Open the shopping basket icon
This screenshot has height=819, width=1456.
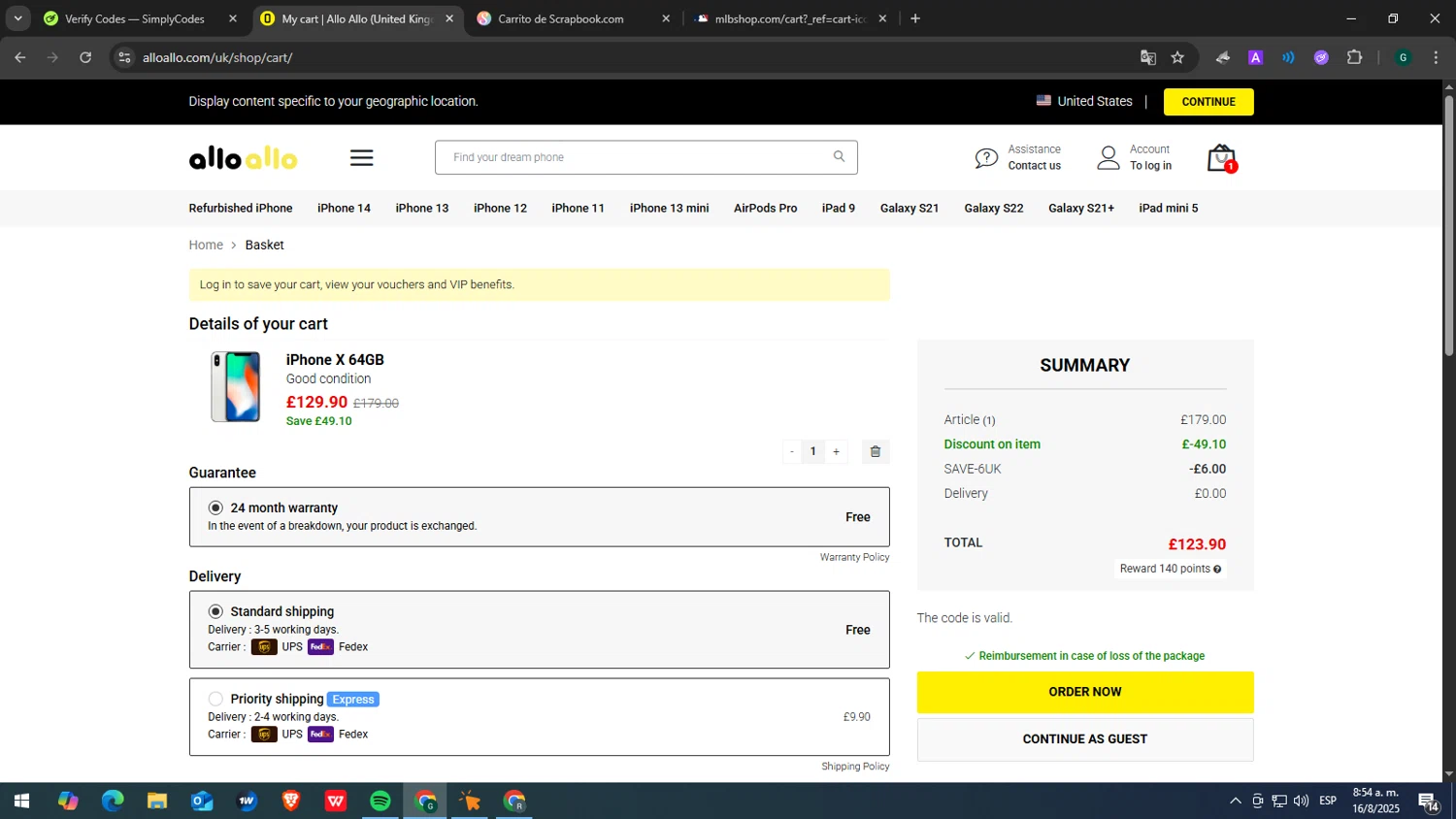click(x=1221, y=158)
